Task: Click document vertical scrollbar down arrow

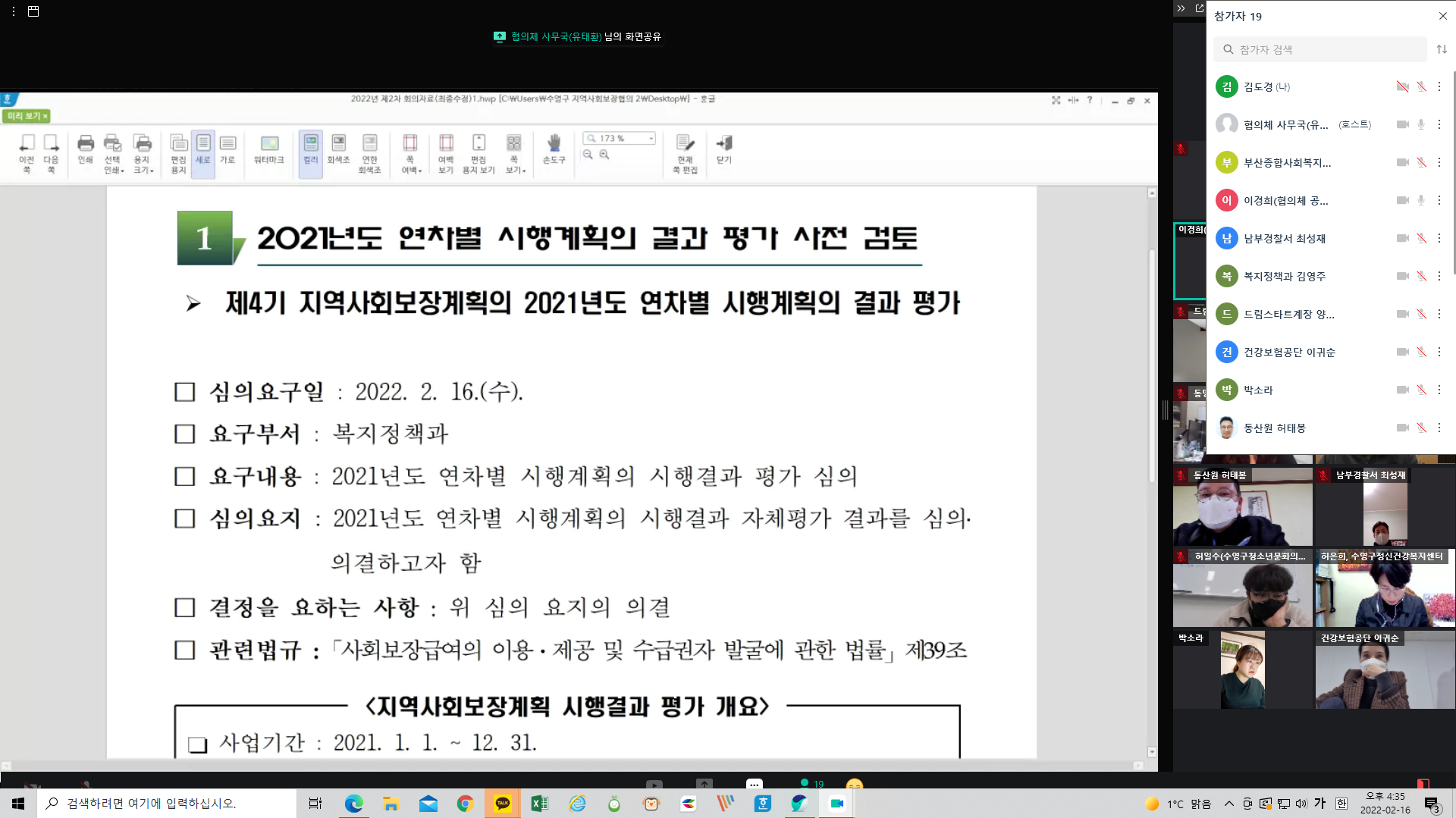Action: 1152,752
